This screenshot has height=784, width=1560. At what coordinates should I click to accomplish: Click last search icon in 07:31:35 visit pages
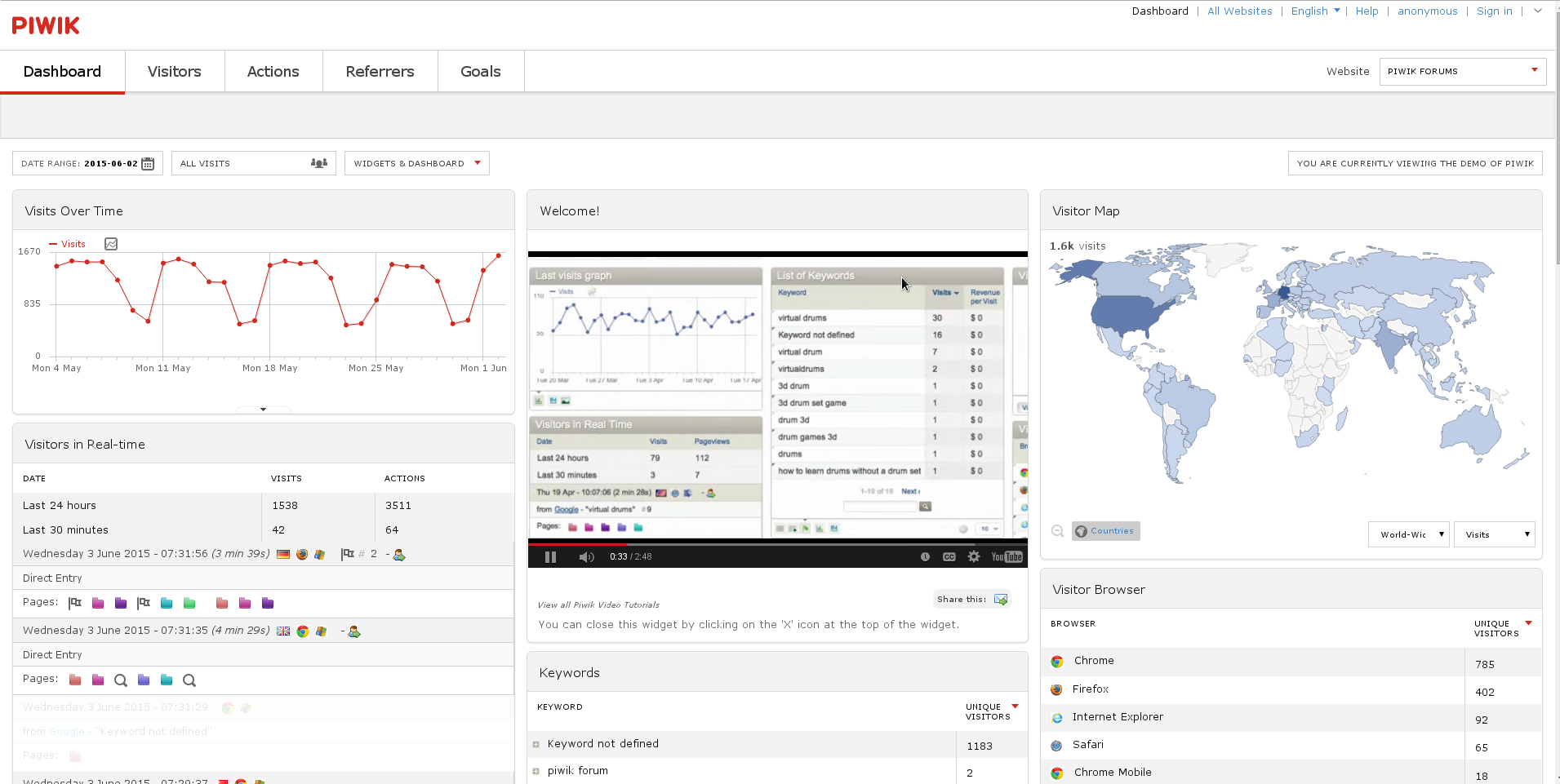189,680
